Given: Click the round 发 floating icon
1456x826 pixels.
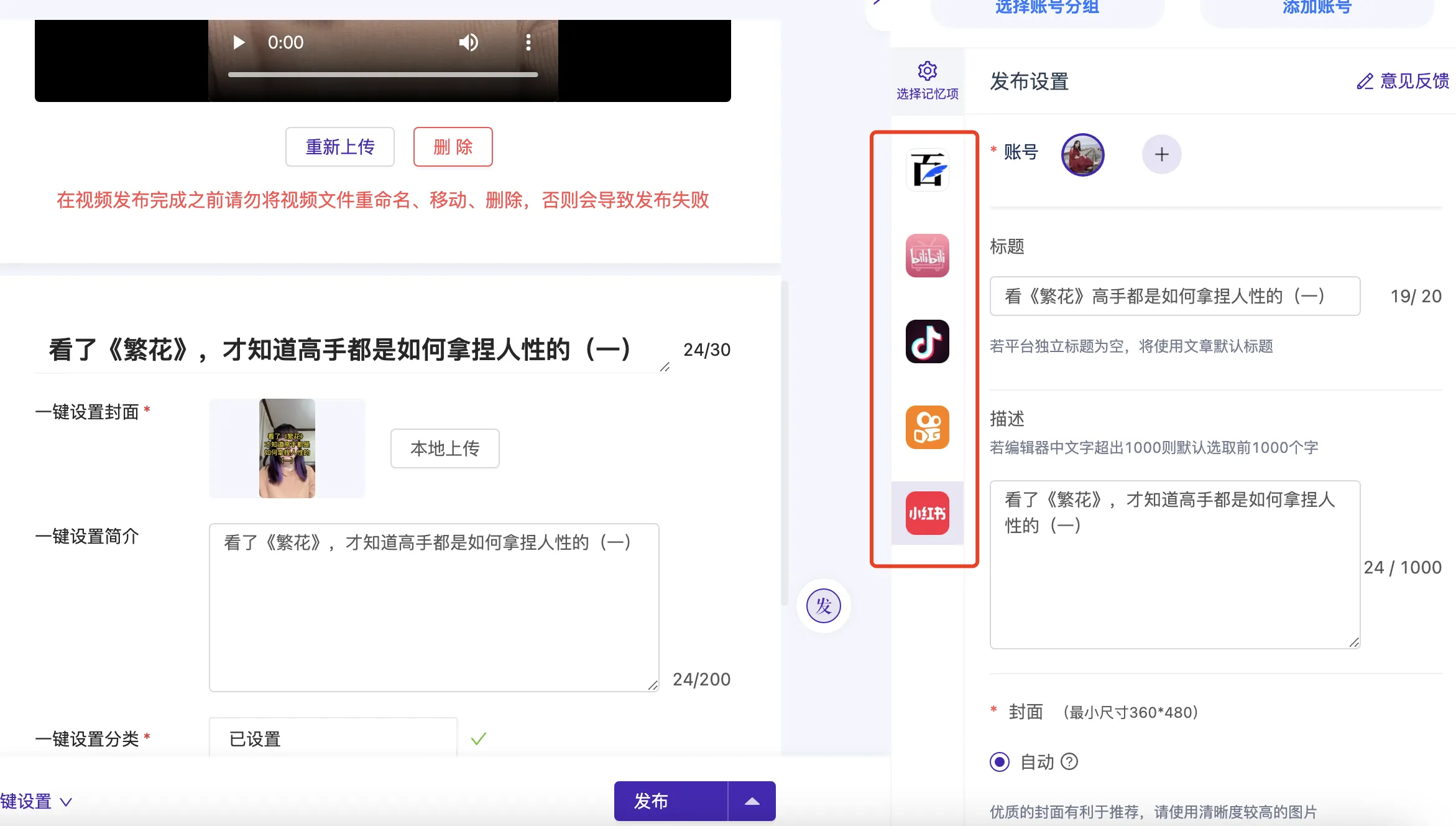Looking at the screenshot, I should coord(823,606).
